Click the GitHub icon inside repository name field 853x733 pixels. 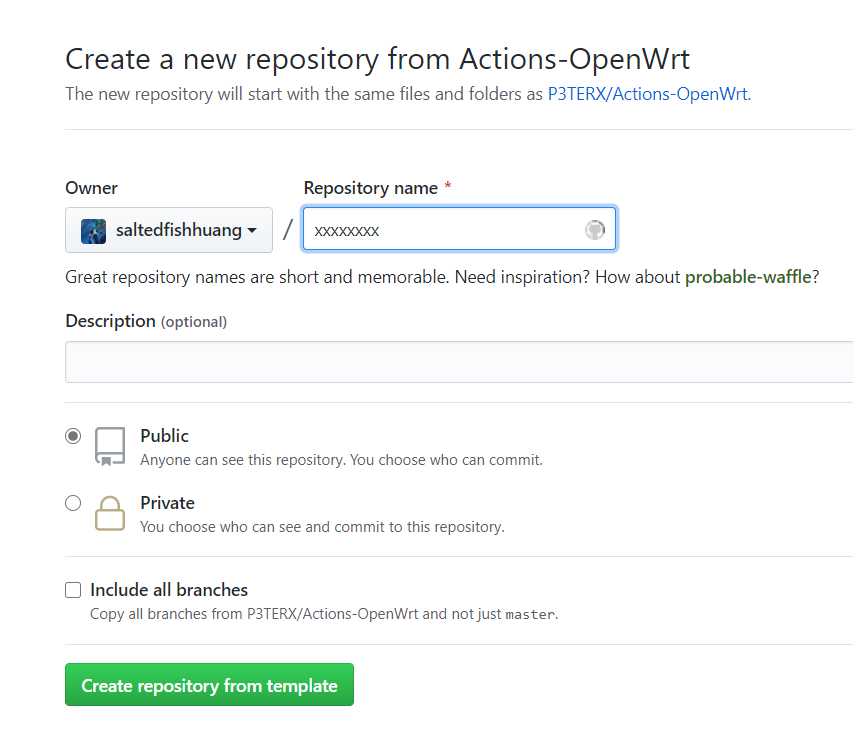coord(595,230)
